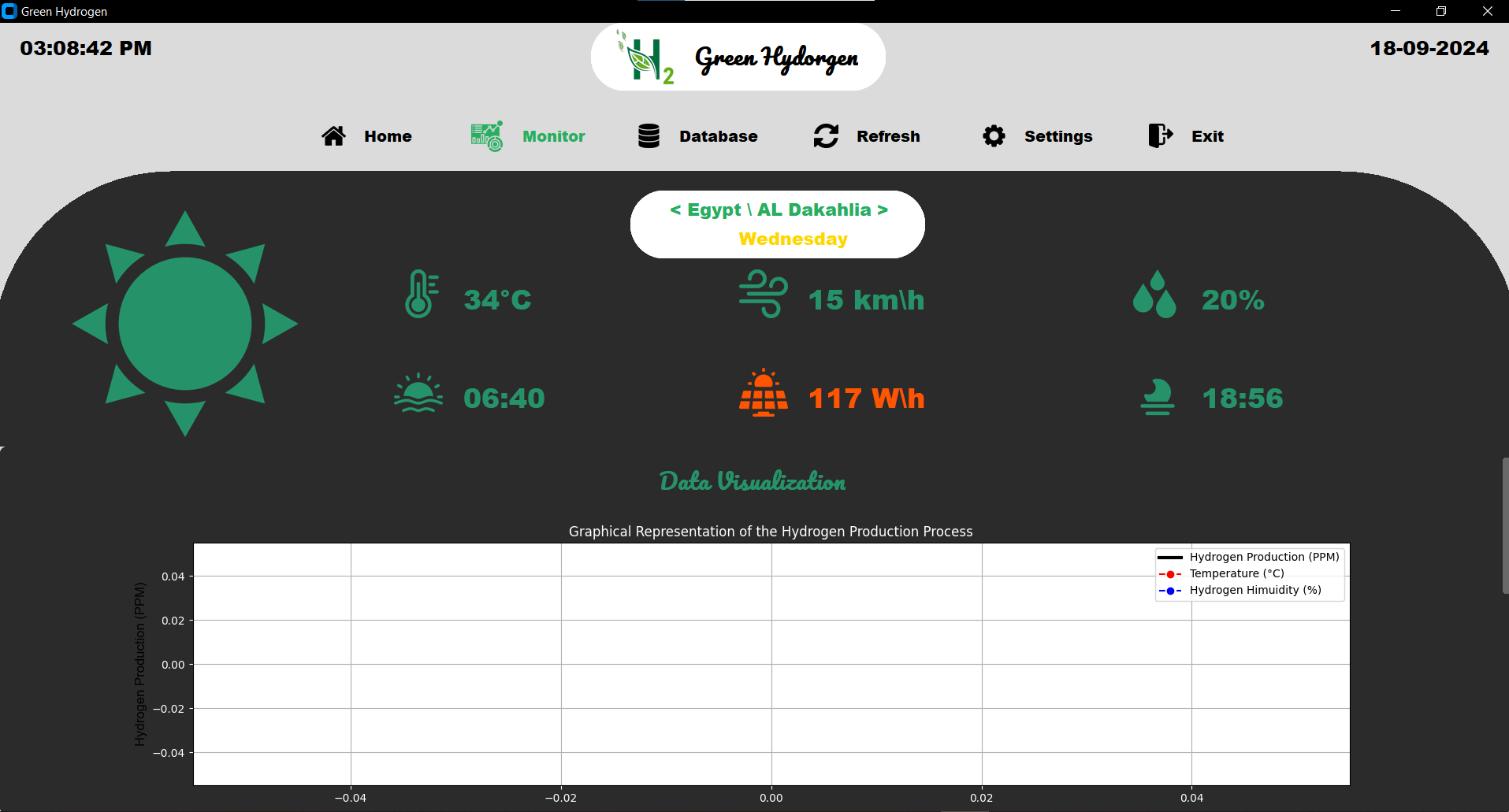This screenshot has width=1509, height=812.
Task: Click the thermometer temperature icon
Action: coord(422,295)
